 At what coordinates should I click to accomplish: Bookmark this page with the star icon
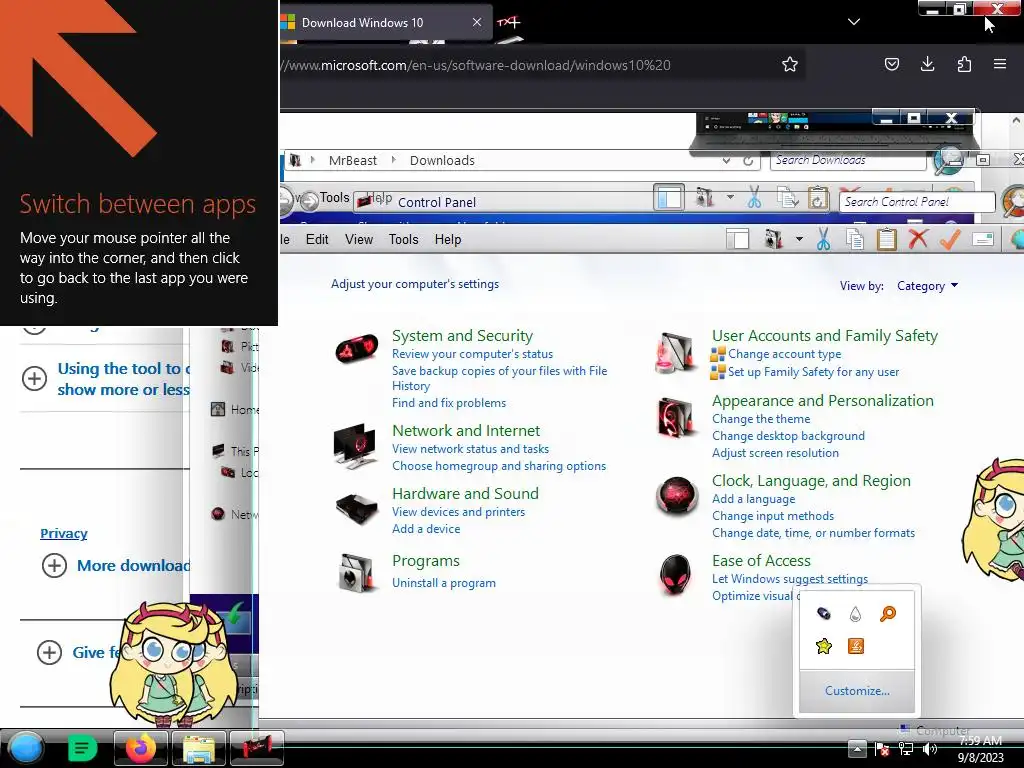point(790,65)
